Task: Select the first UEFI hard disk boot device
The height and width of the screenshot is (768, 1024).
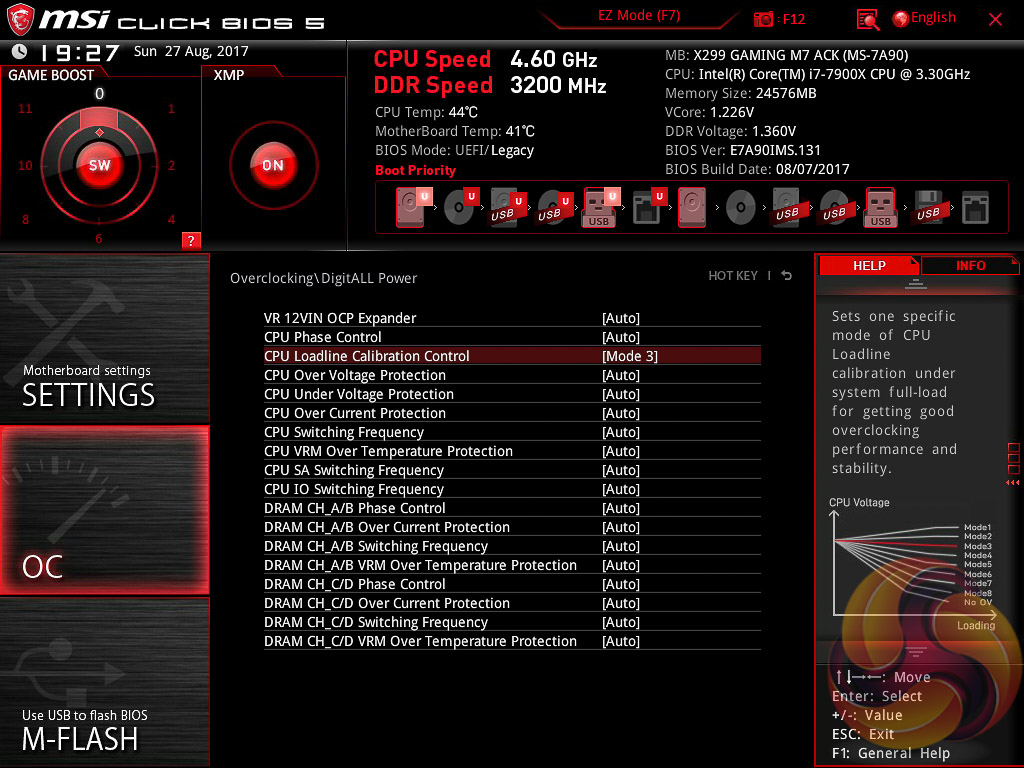Action: 412,206
